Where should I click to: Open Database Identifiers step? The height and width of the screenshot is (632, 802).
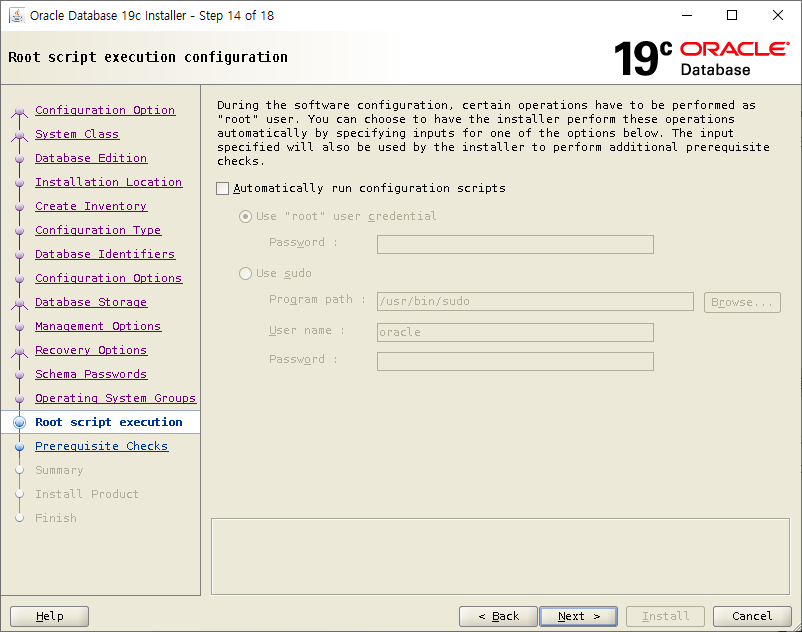click(x=105, y=254)
